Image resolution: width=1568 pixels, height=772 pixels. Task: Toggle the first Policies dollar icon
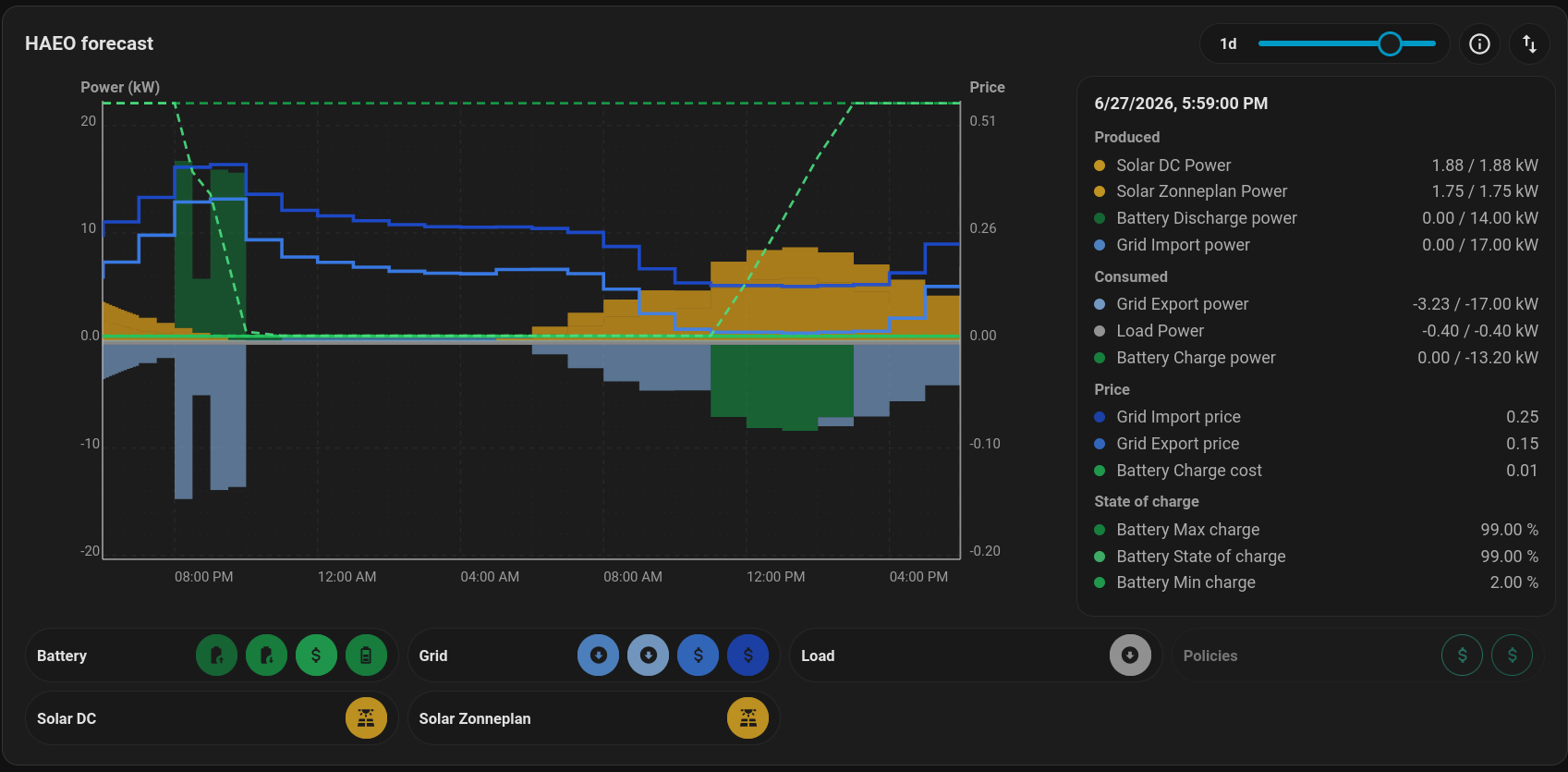pyautogui.click(x=1462, y=656)
